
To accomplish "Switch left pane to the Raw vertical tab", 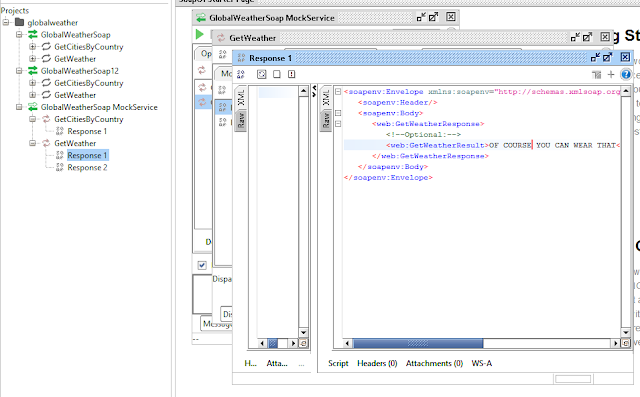I will point(241,120).
